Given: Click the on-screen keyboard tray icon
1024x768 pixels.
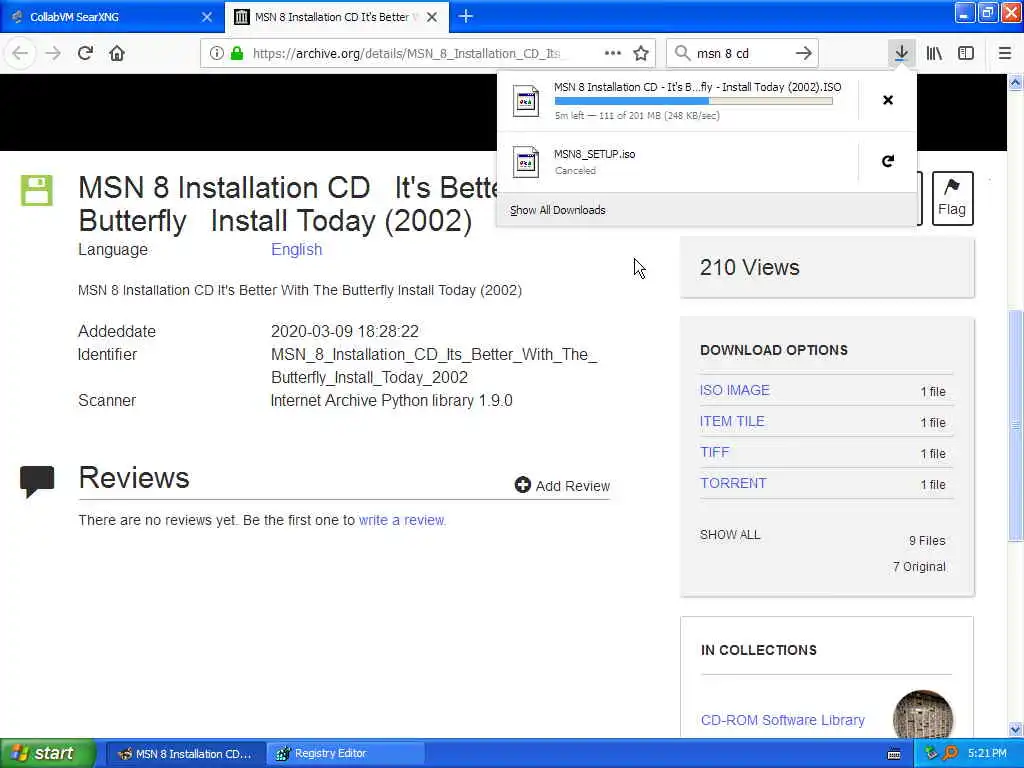Looking at the screenshot, I should (x=894, y=754).
